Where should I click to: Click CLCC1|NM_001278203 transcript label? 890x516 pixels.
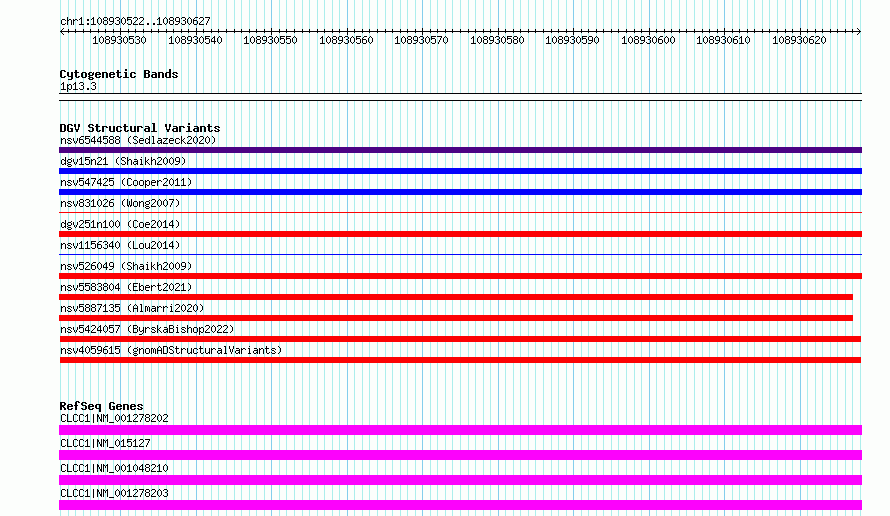tap(114, 493)
